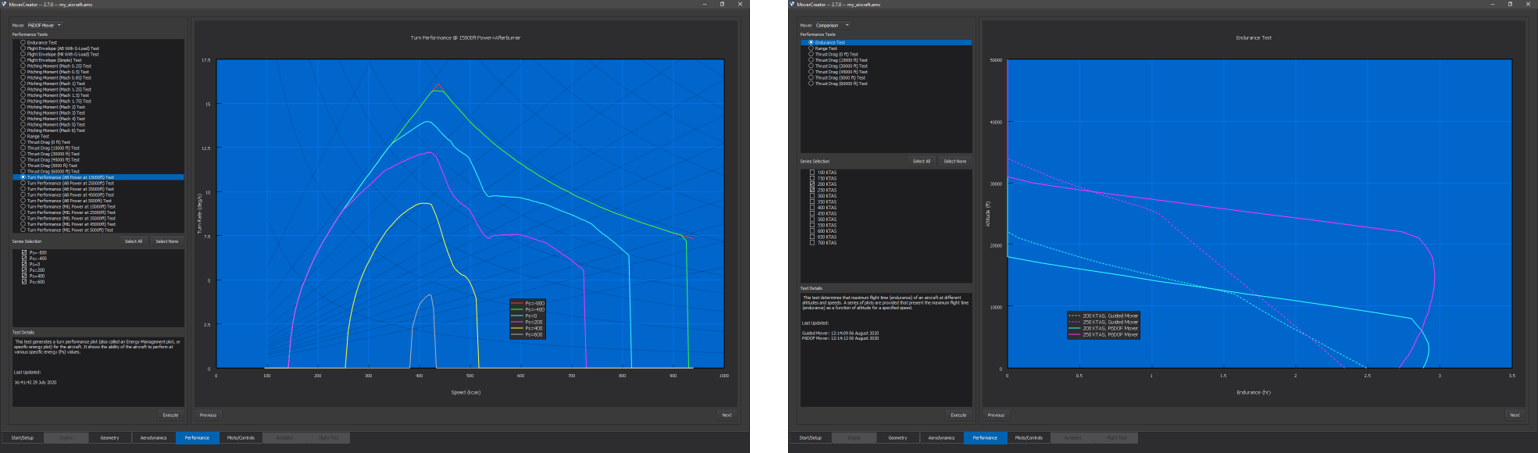Click Previous button in Comparison window
Viewport: 1538px width, 453px height.
click(x=995, y=414)
